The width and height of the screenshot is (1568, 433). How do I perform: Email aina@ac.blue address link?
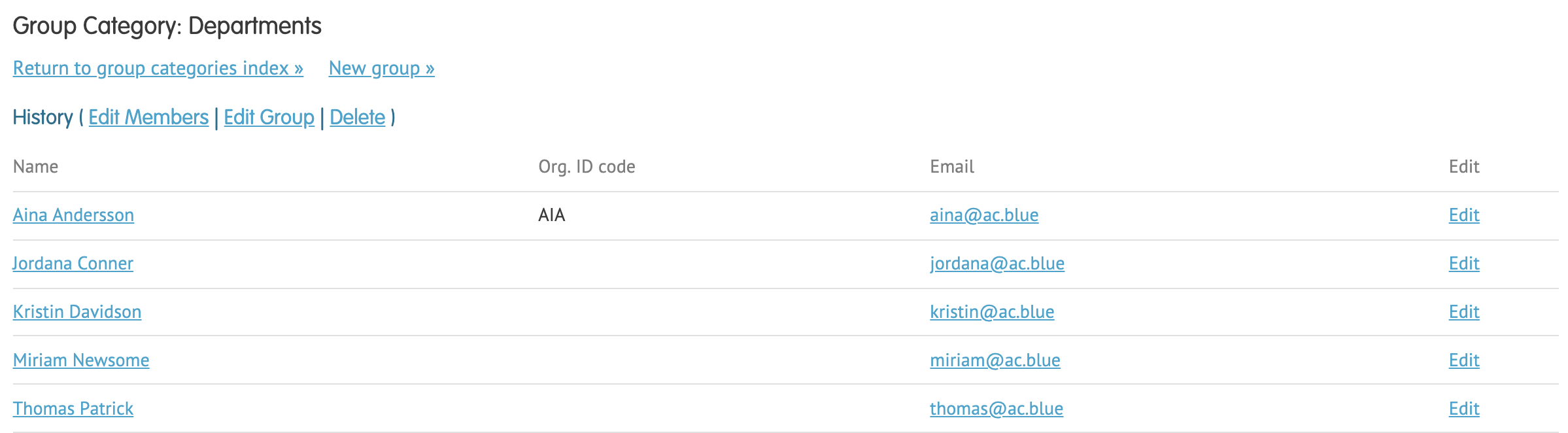[983, 215]
